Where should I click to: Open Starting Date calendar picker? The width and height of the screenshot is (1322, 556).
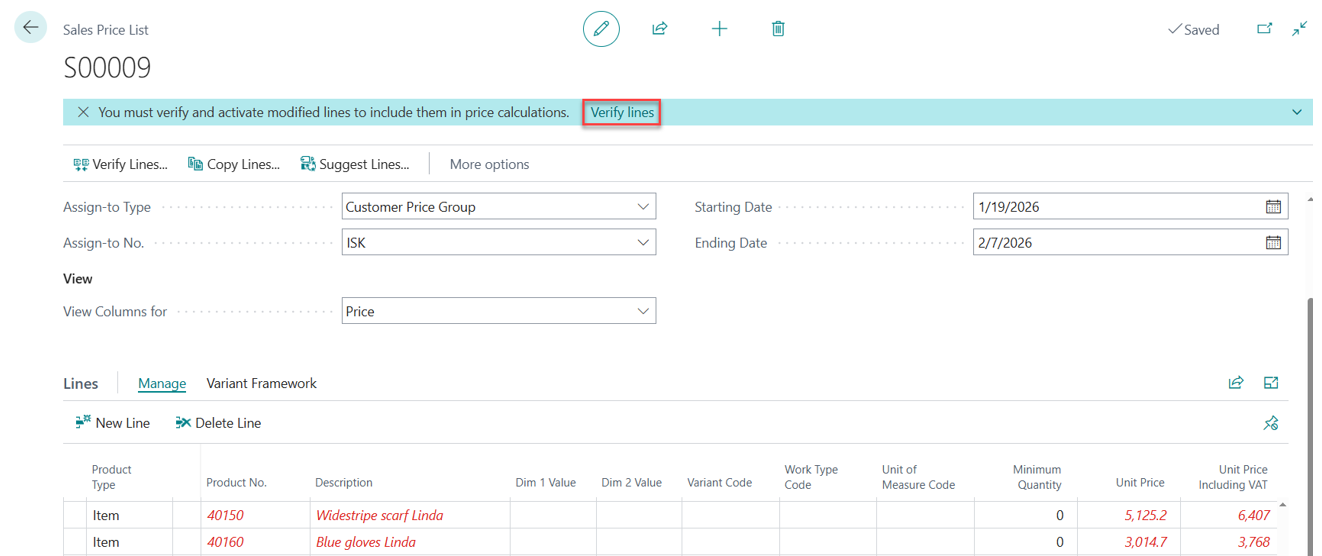click(x=1273, y=207)
